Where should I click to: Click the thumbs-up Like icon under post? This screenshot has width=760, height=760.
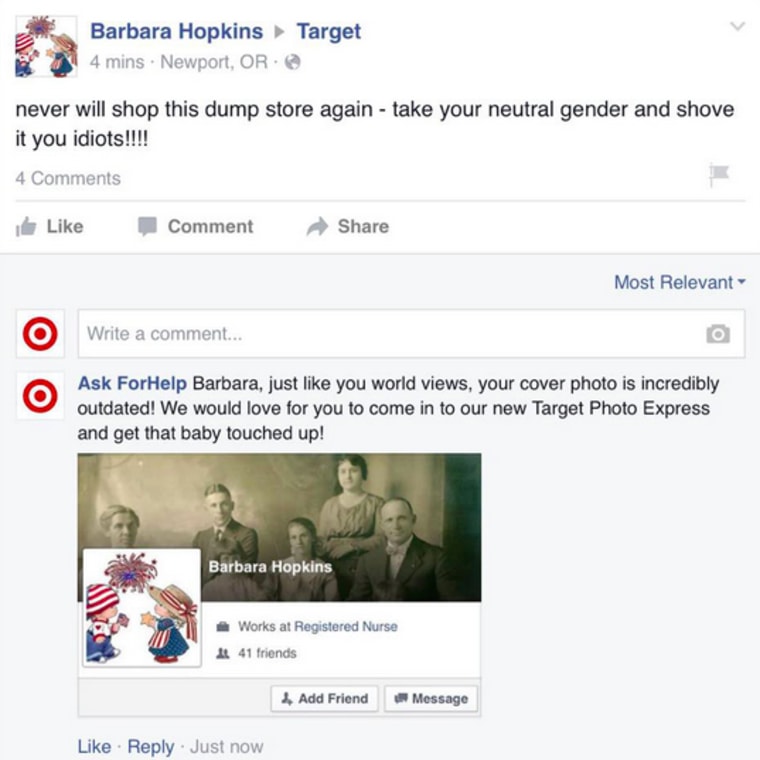(x=26, y=226)
